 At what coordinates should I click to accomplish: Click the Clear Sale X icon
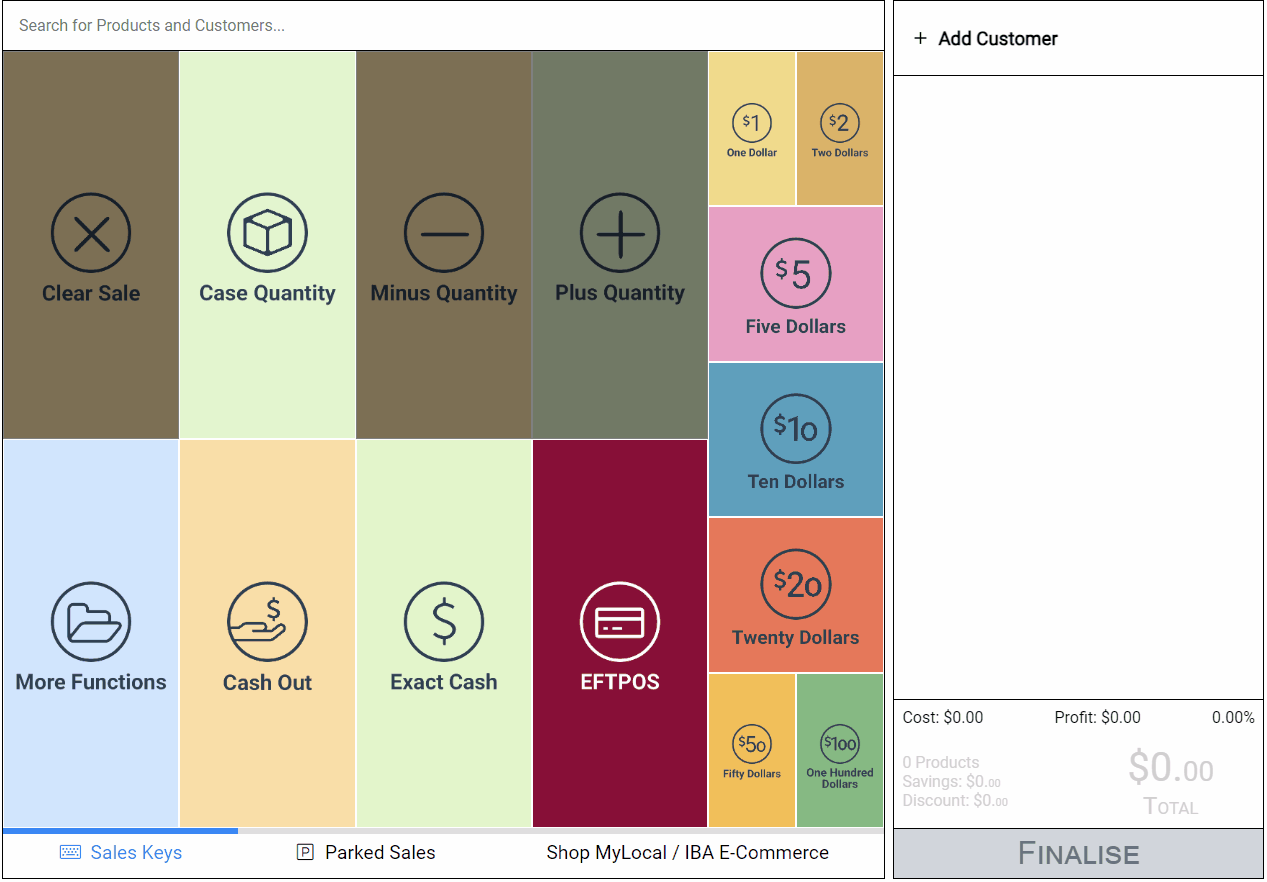point(91,233)
